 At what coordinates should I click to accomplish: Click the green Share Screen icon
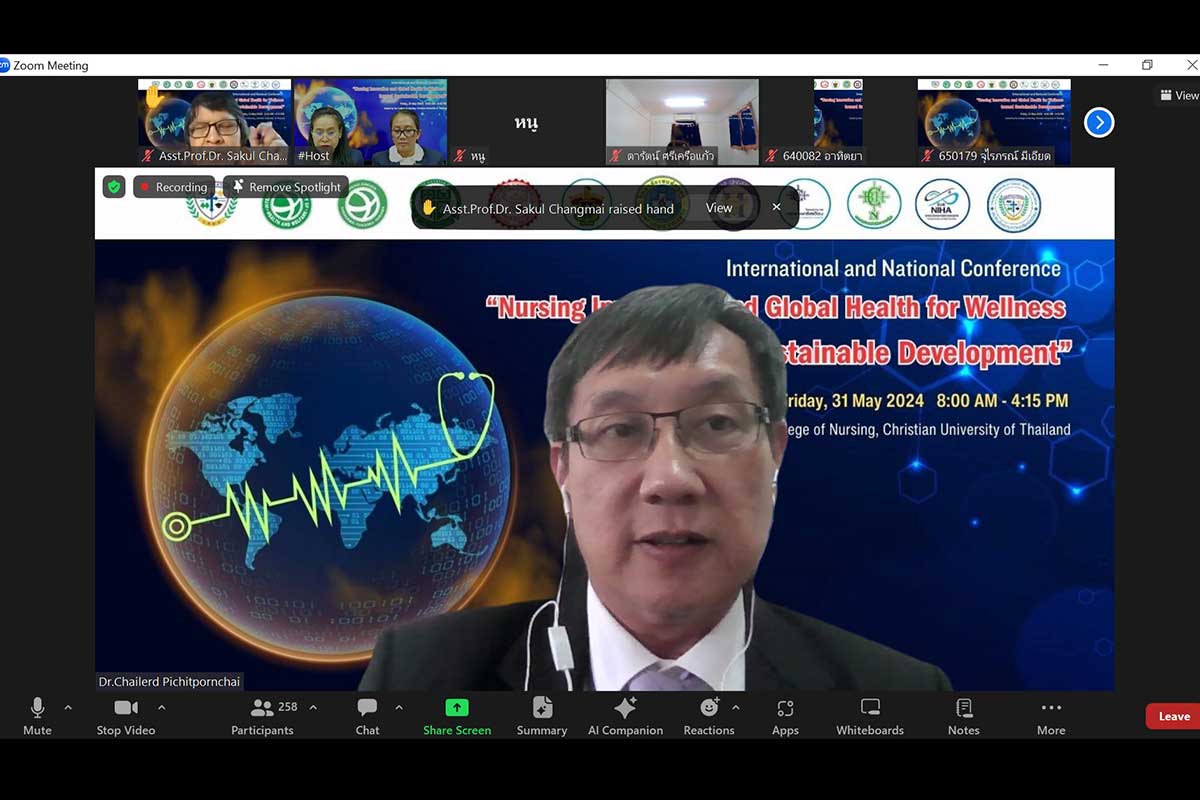coord(457,708)
